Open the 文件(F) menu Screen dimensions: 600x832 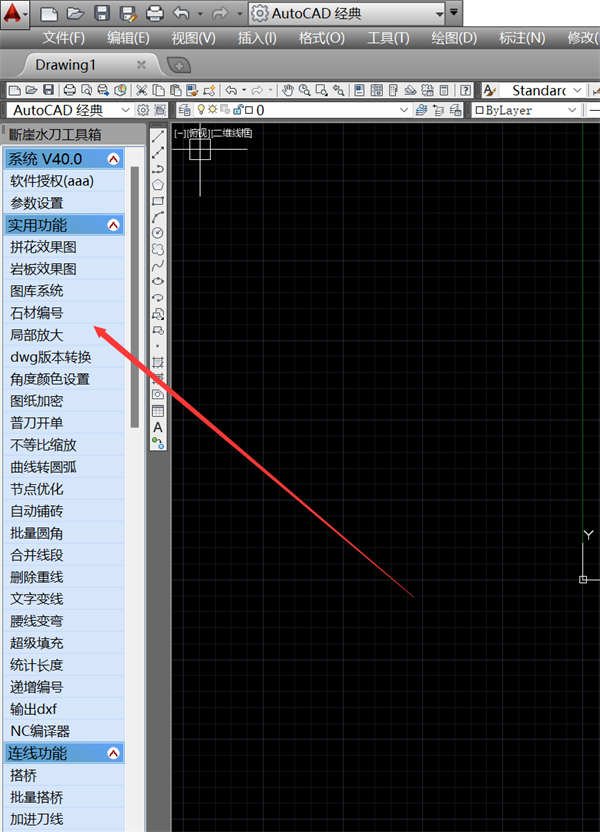64,38
